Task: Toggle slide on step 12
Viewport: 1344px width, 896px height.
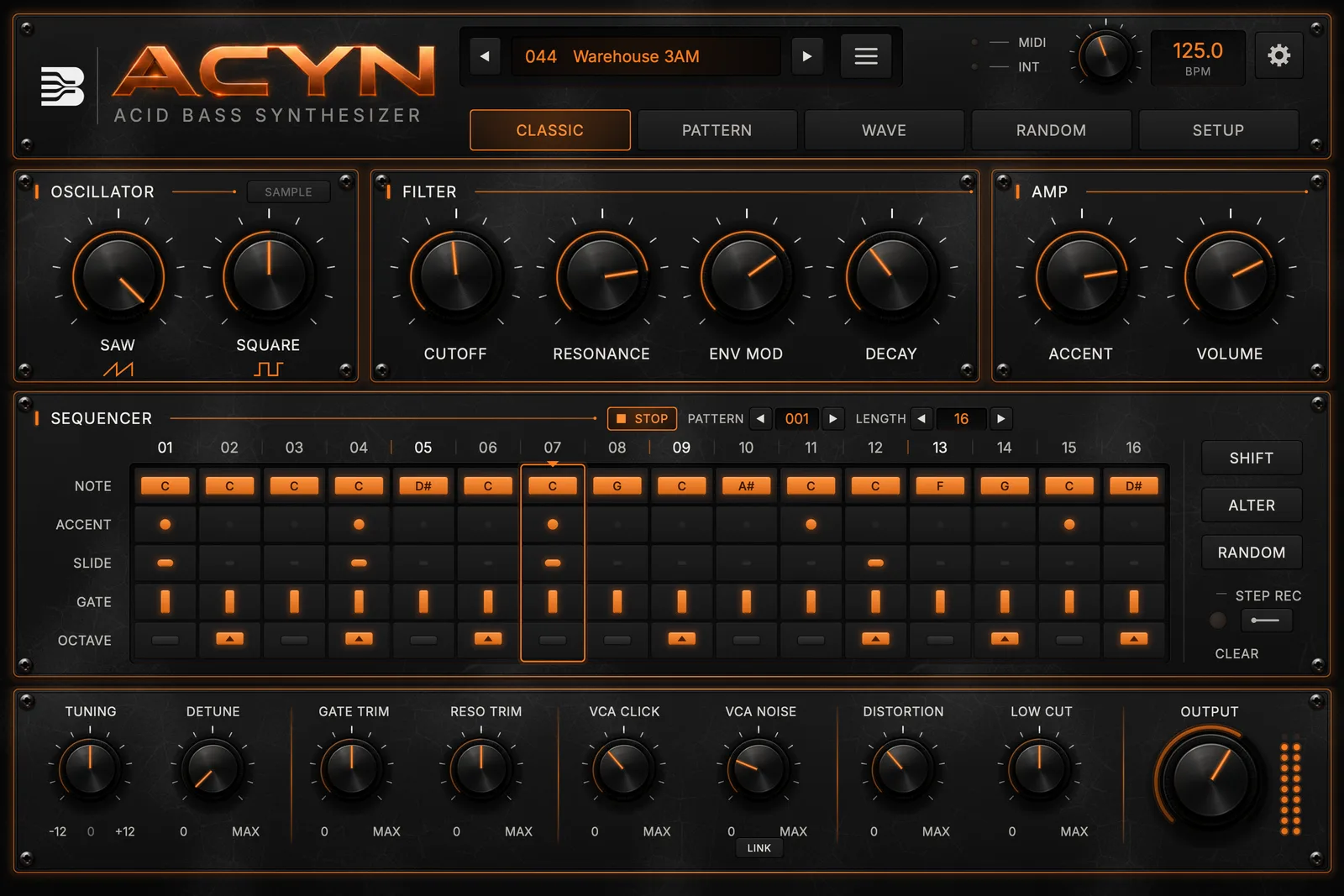Action: tap(875, 563)
